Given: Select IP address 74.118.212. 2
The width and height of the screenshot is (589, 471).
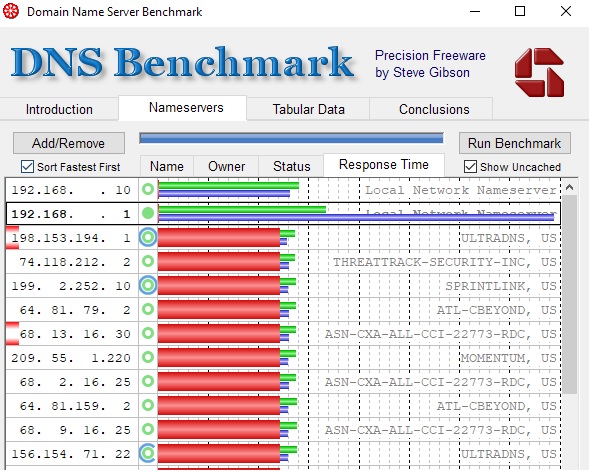Looking at the screenshot, I should click(x=75, y=262).
